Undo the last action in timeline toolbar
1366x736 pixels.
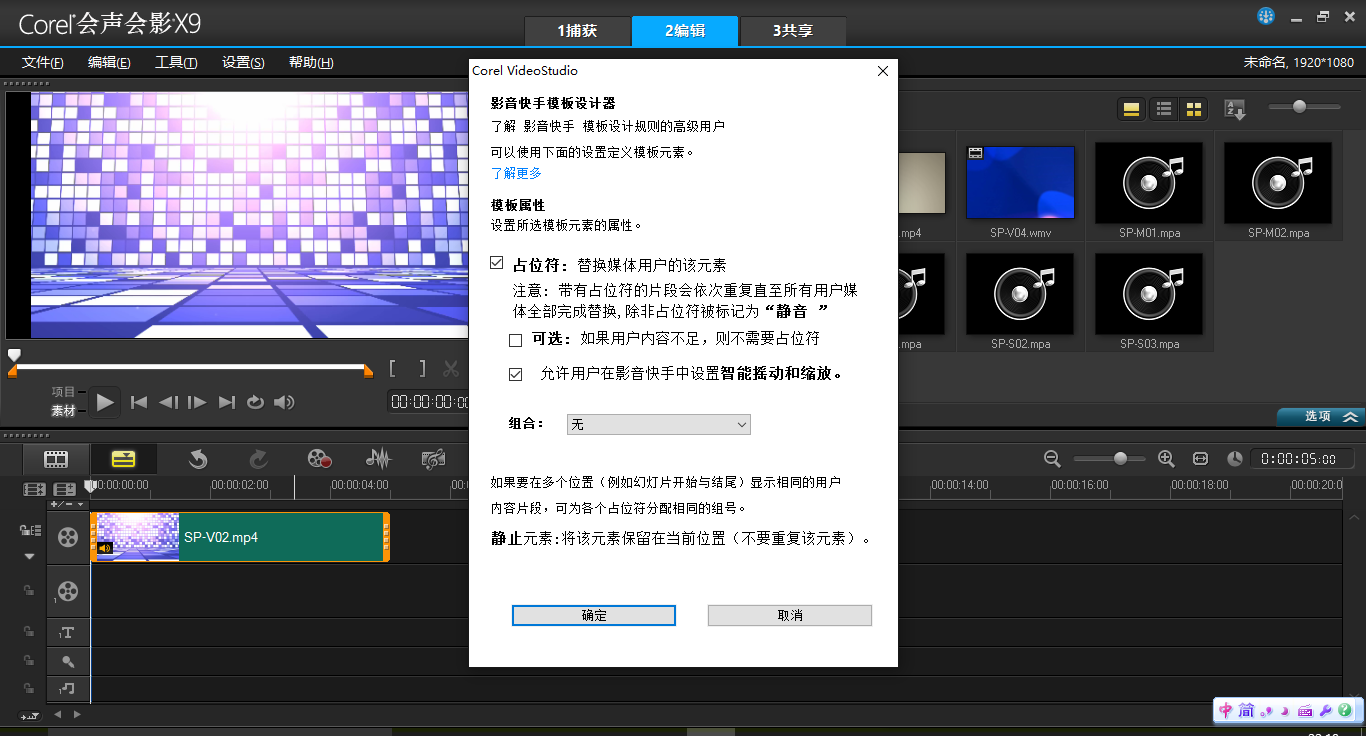click(198, 459)
